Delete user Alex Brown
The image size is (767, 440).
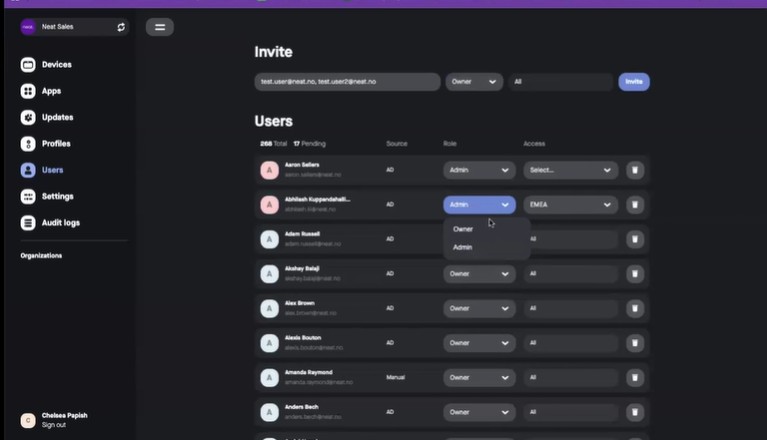click(x=635, y=308)
